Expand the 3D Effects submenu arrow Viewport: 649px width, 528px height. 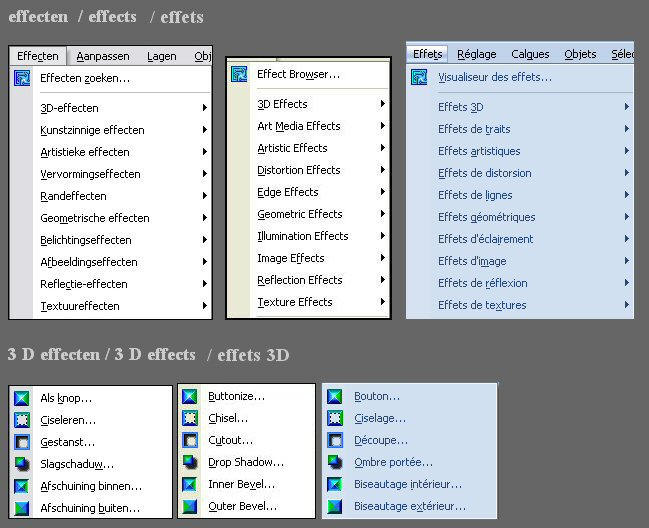[x=382, y=104]
